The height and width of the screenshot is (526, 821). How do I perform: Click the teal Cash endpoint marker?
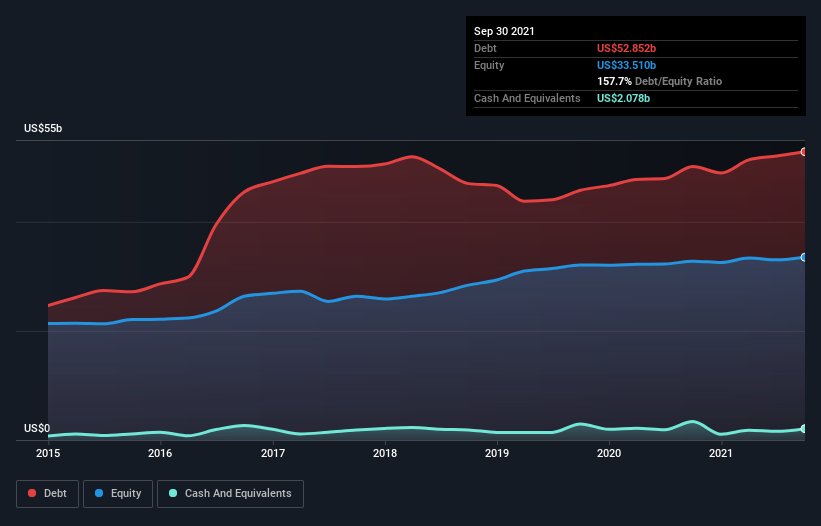tap(804, 429)
